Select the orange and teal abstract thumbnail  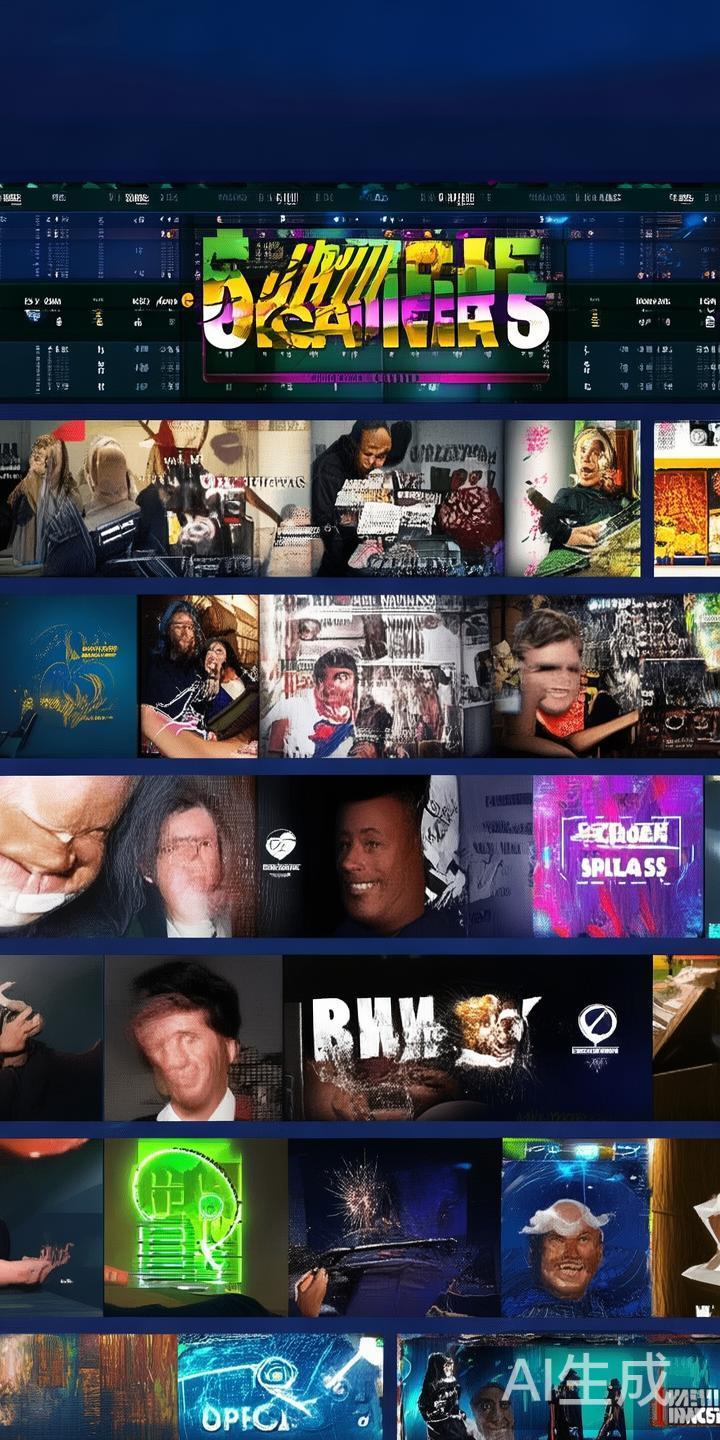[x=88, y=1386]
